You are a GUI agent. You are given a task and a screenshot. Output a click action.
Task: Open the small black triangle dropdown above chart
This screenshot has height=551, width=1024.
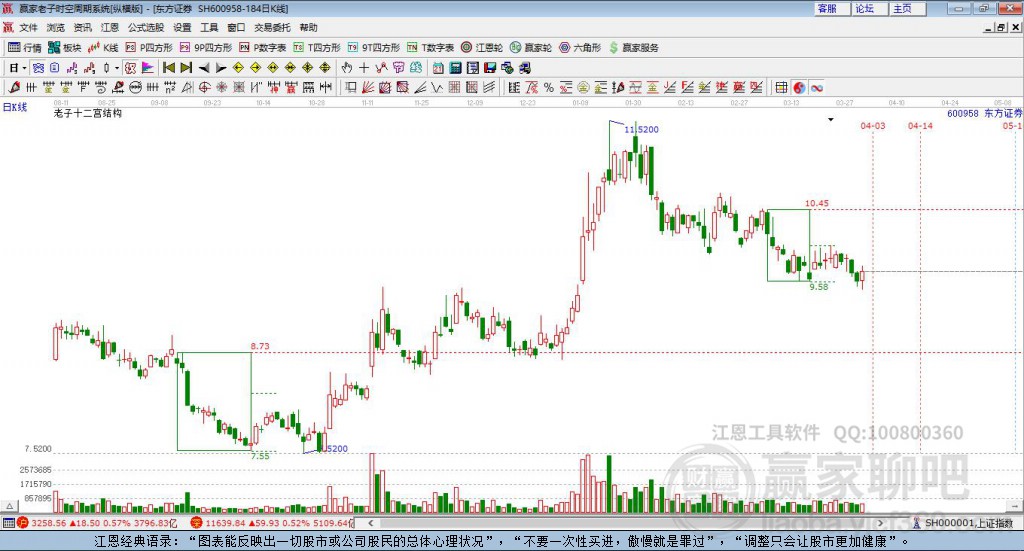point(831,120)
